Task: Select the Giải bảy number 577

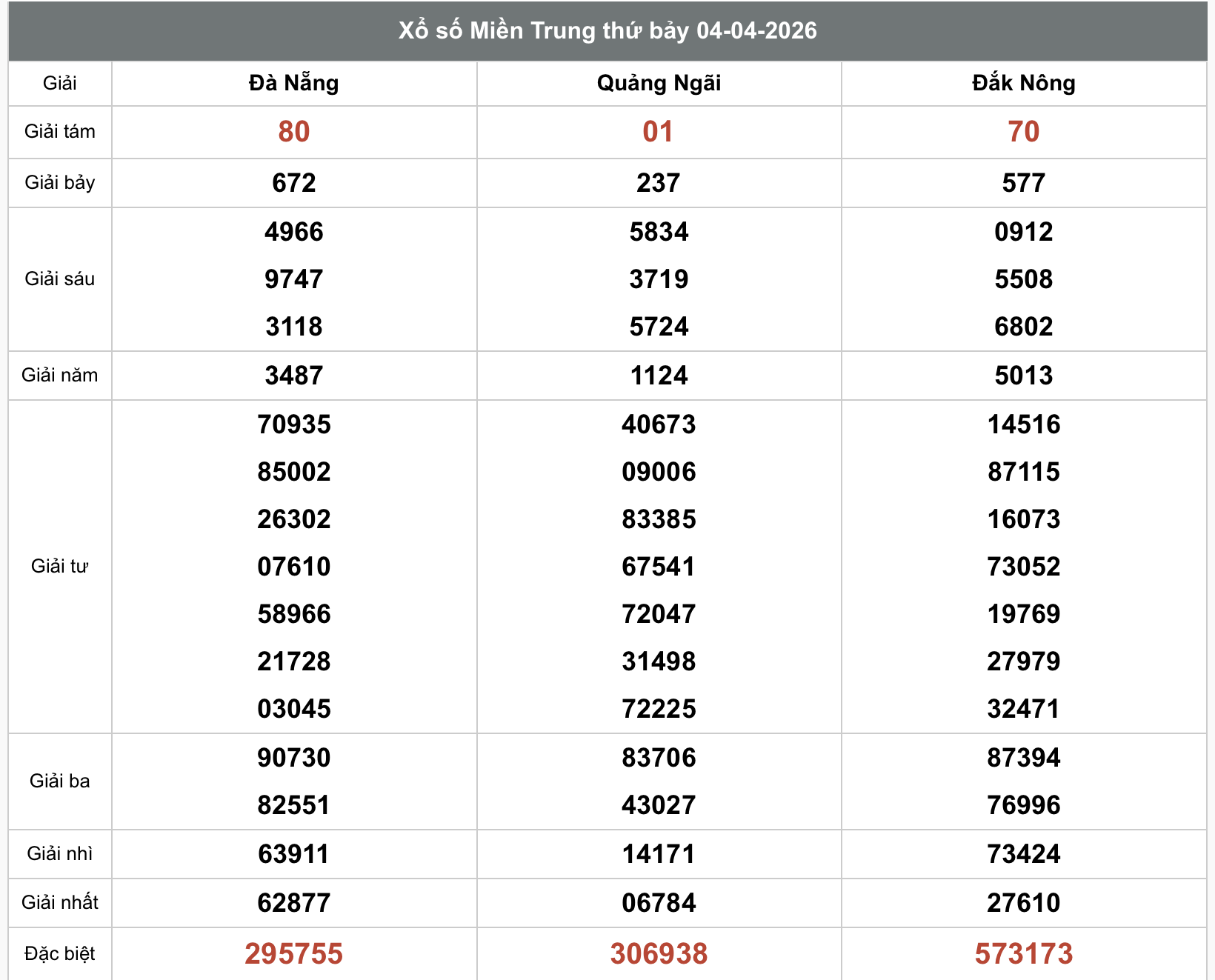Action: tap(1023, 183)
